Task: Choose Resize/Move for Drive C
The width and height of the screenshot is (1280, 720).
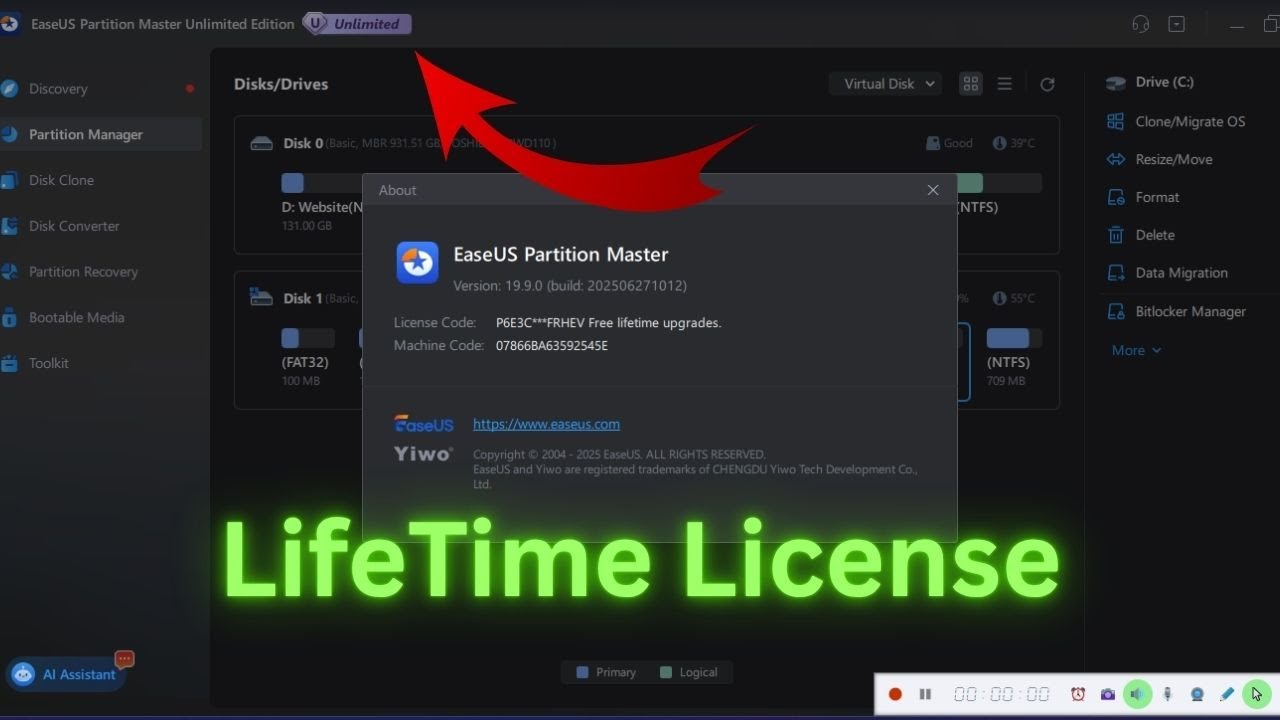Action: point(1162,159)
